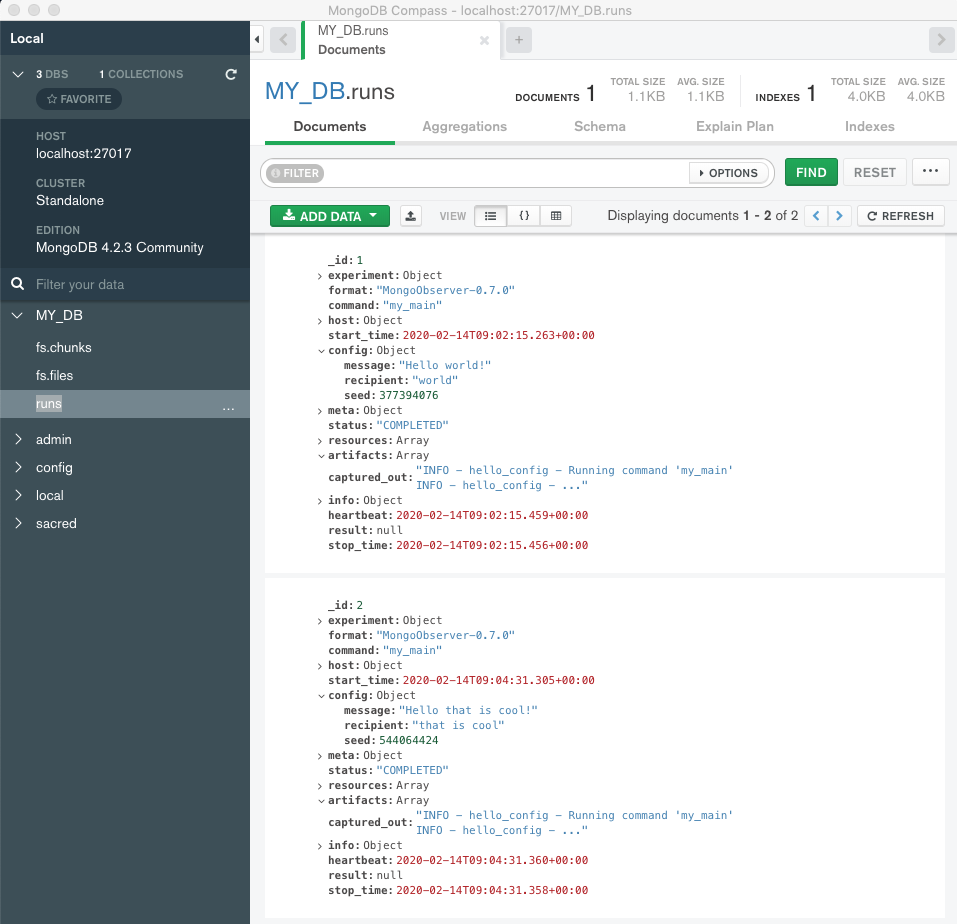Collapse config object in document 2
Screen dimensions: 957x924
(321, 696)
